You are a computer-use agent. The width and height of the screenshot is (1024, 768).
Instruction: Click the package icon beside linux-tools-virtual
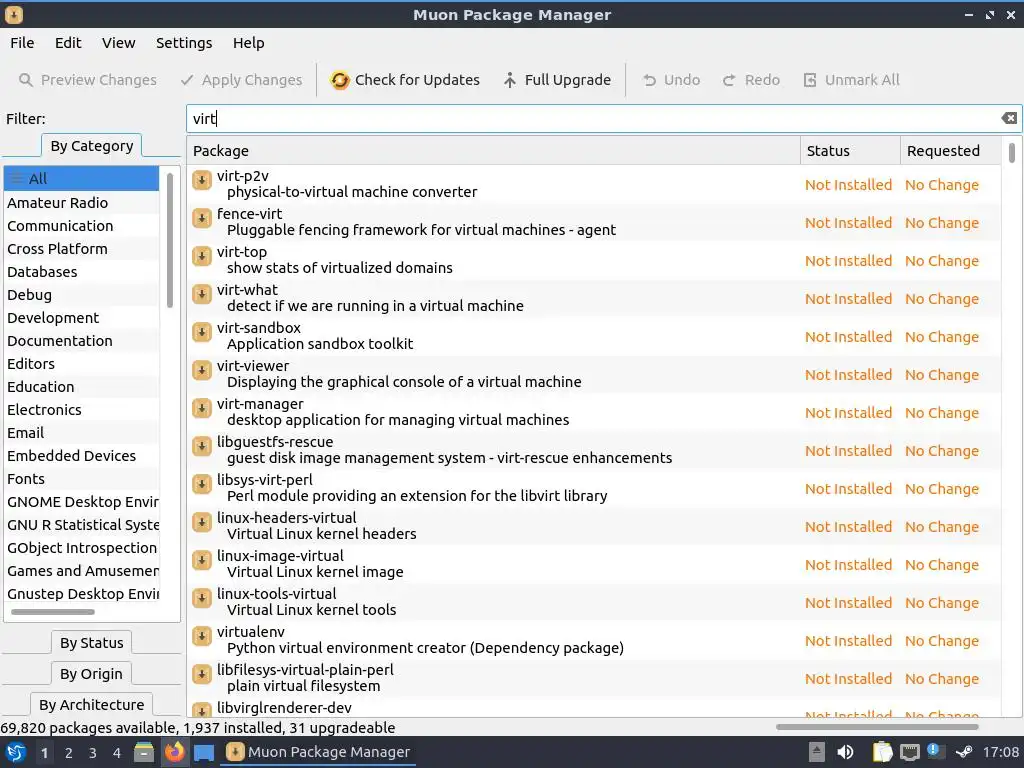(202, 598)
